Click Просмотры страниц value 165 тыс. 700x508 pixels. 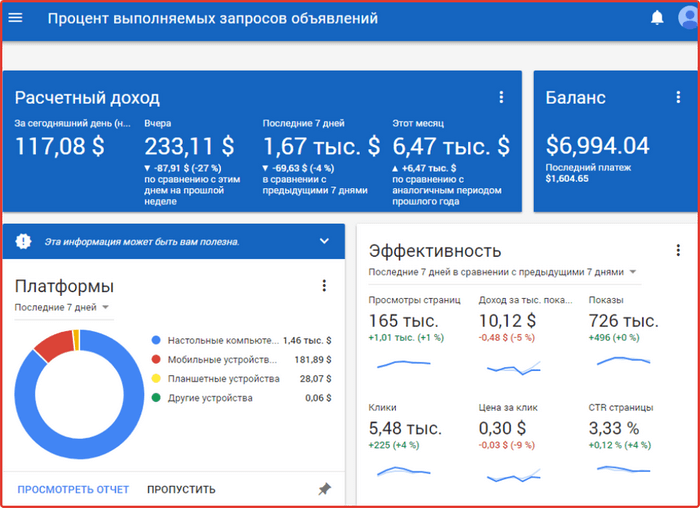tap(404, 321)
